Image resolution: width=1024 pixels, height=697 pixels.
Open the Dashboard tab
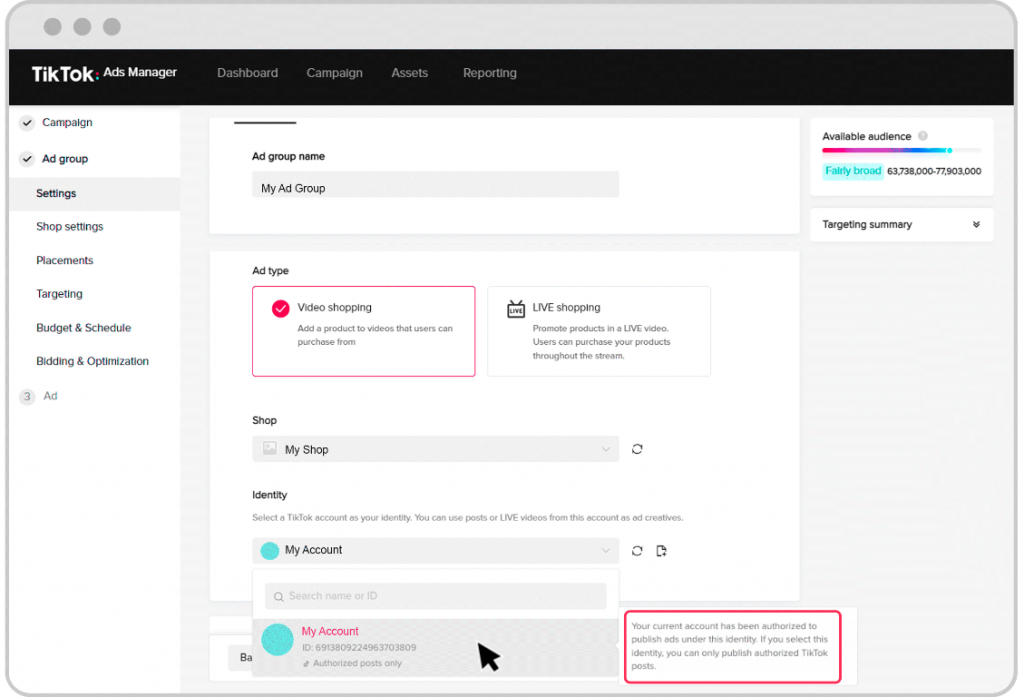[x=248, y=73]
